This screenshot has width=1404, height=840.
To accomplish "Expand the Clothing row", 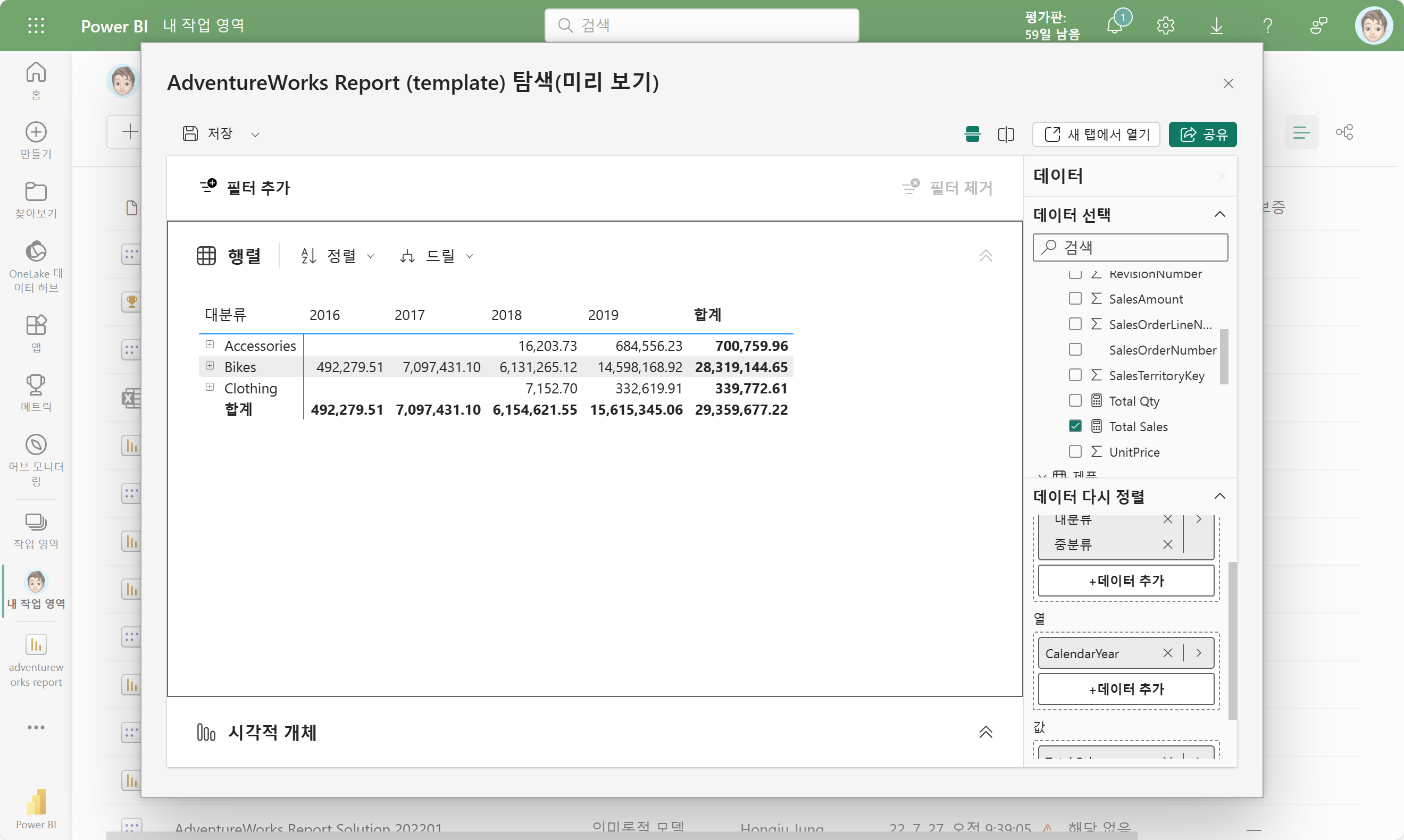I will (x=210, y=387).
